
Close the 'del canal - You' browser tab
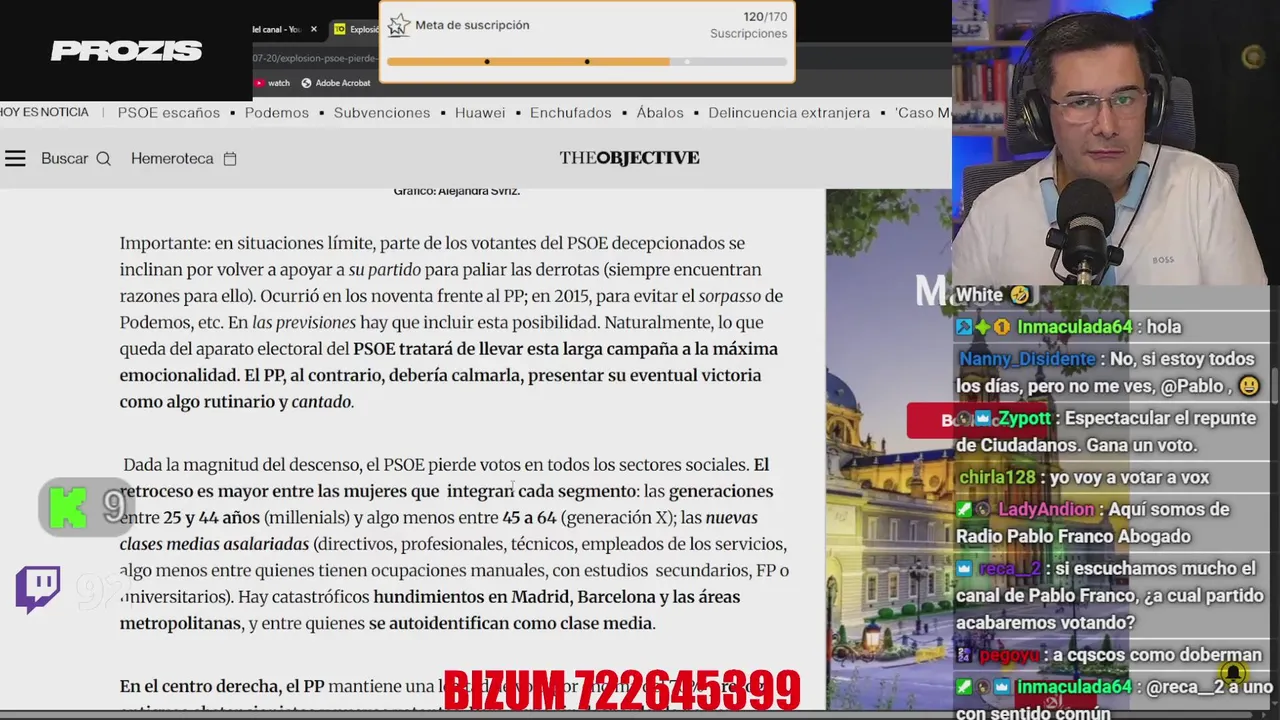(313, 29)
